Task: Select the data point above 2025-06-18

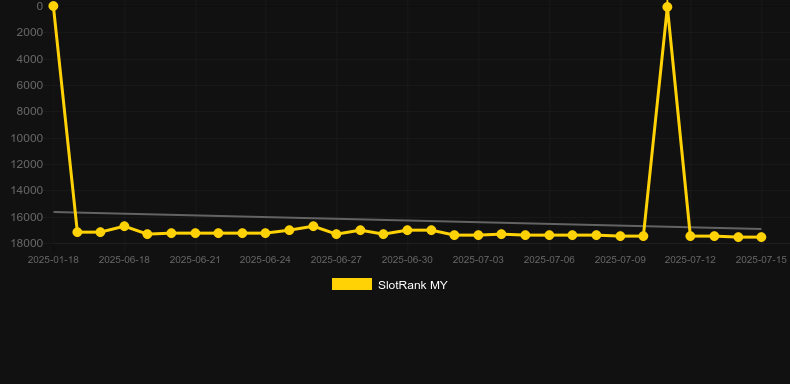Action: coord(124,227)
